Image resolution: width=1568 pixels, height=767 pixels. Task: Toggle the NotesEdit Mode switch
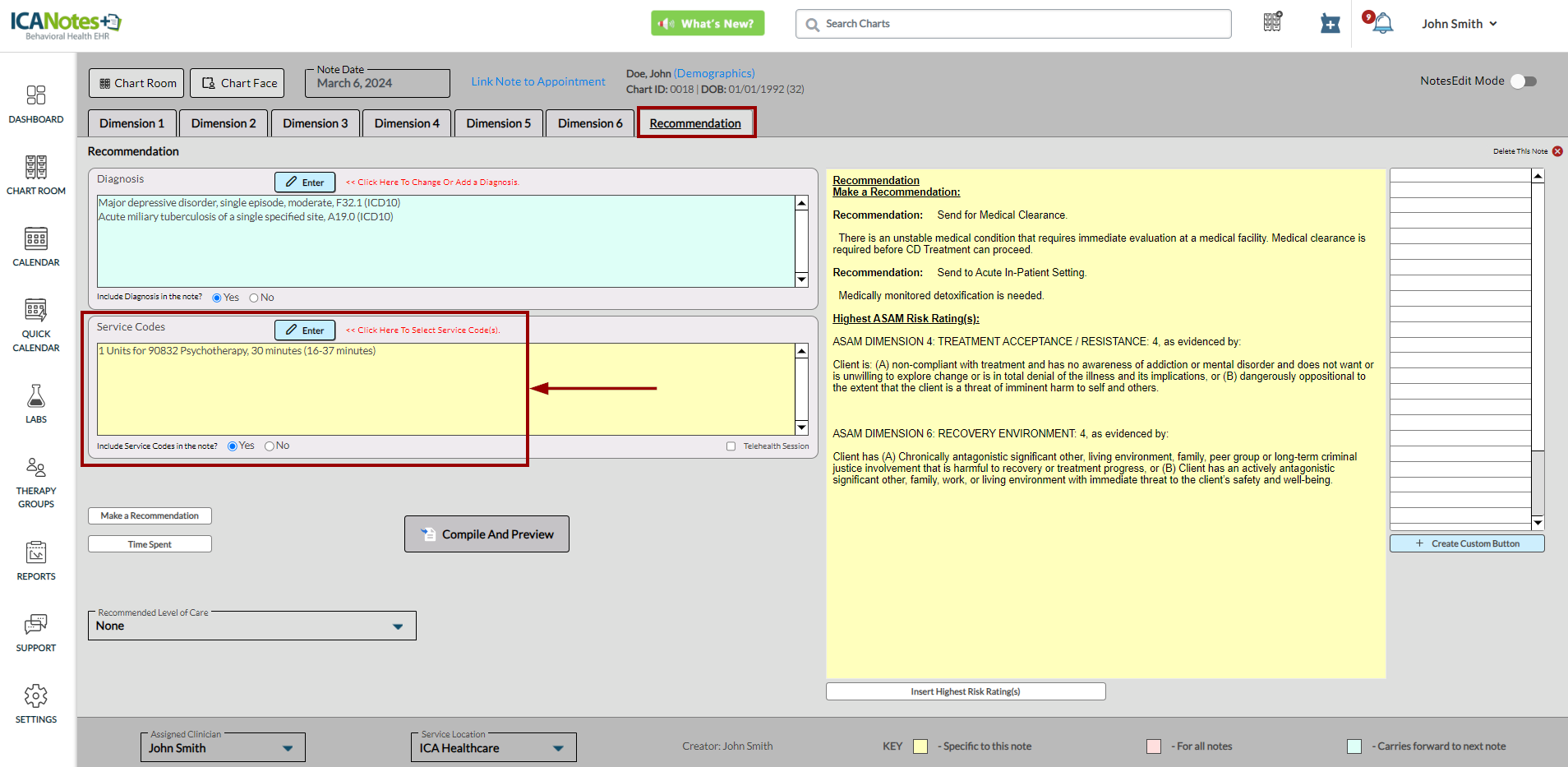click(1523, 81)
